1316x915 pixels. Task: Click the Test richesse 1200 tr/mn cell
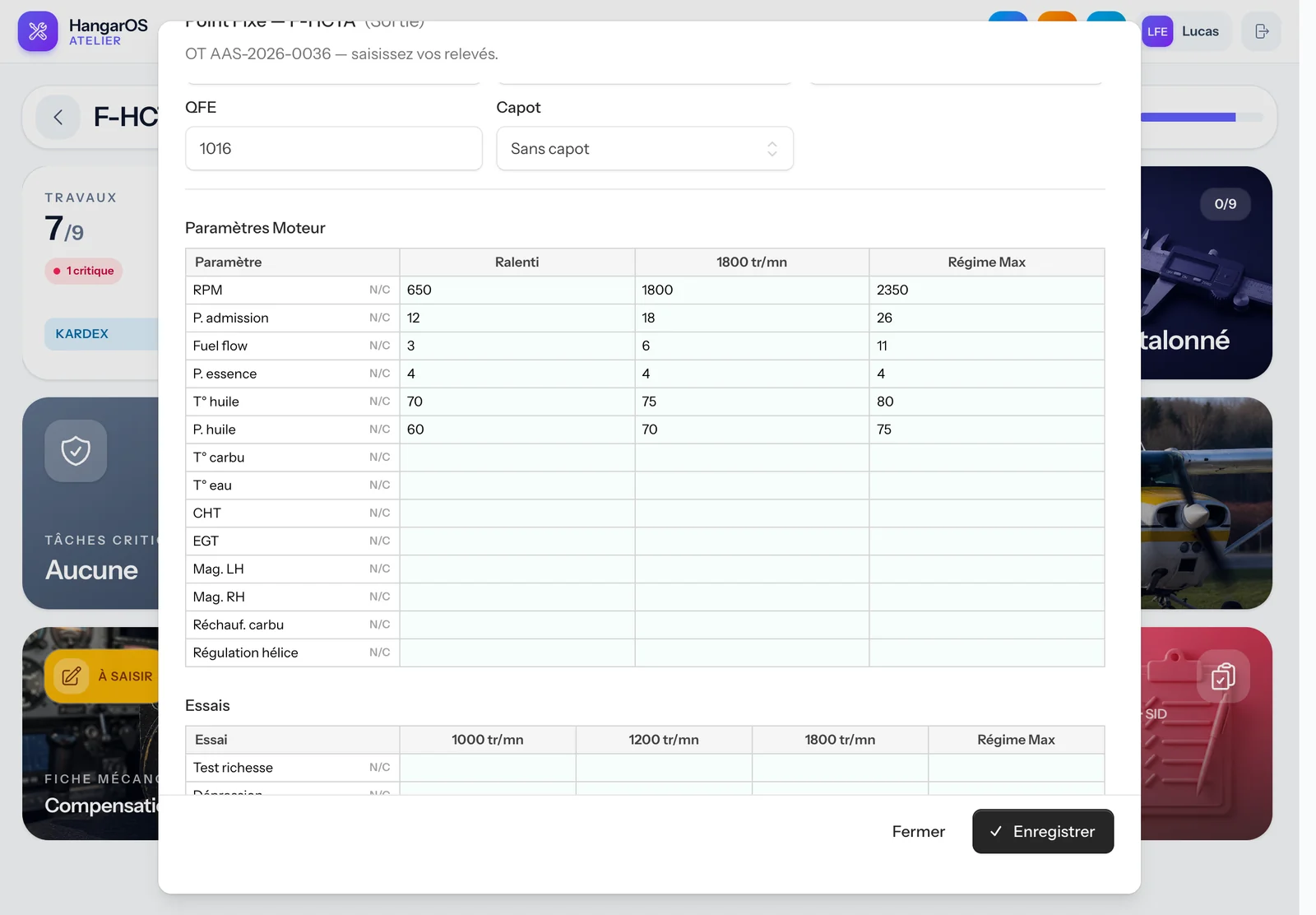(x=664, y=768)
